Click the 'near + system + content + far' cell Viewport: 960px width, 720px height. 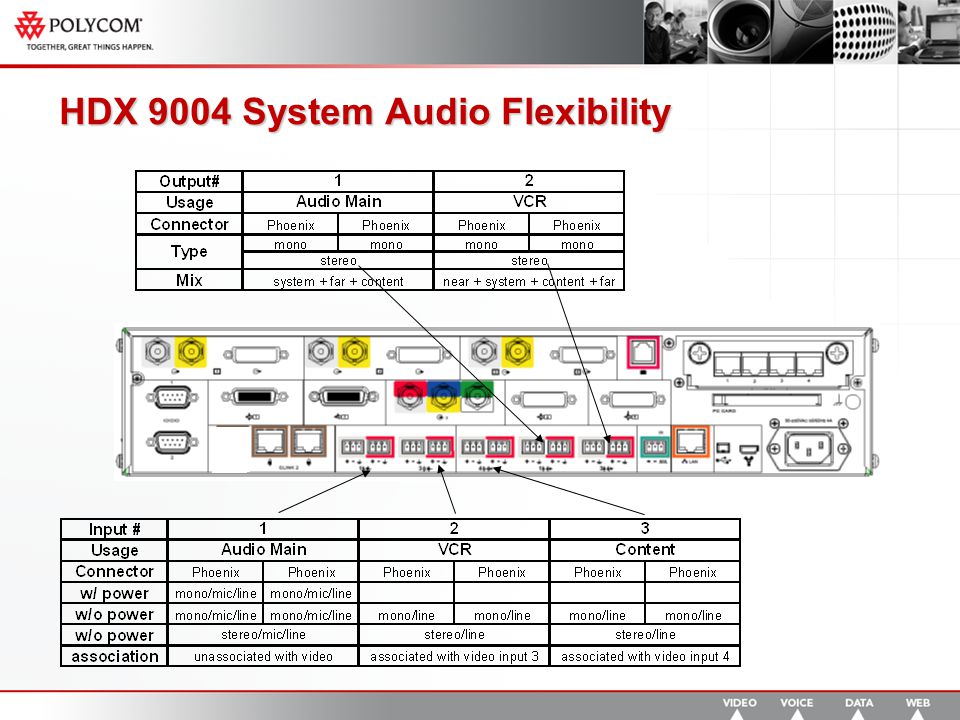(529, 281)
